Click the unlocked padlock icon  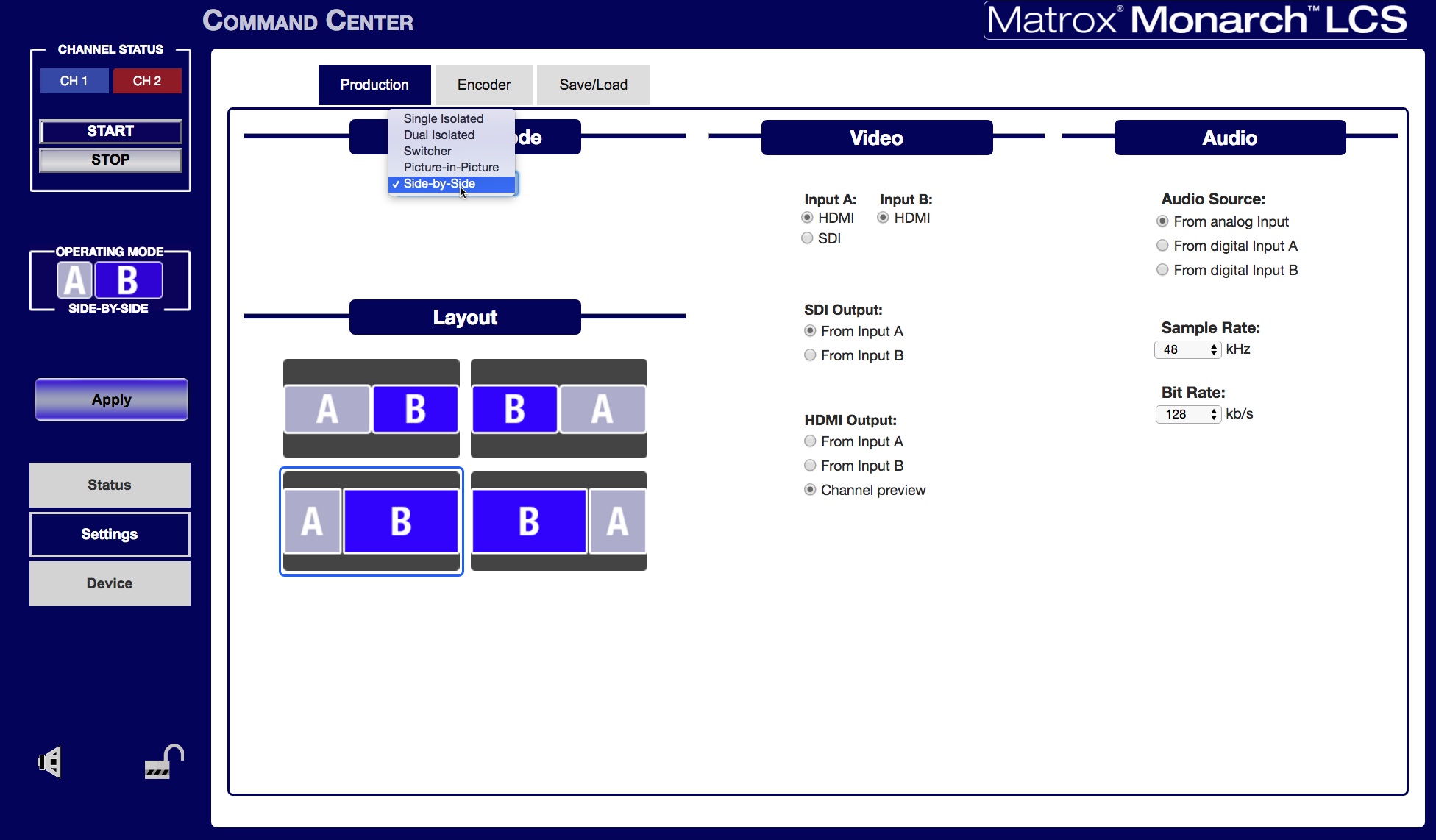click(x=164, y=761)
